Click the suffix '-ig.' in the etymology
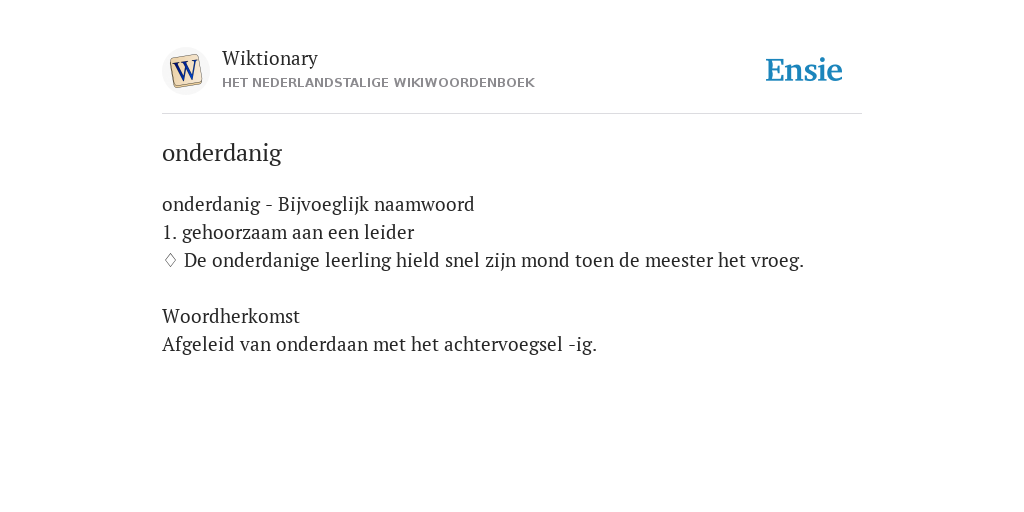 (x=583, y=345)
